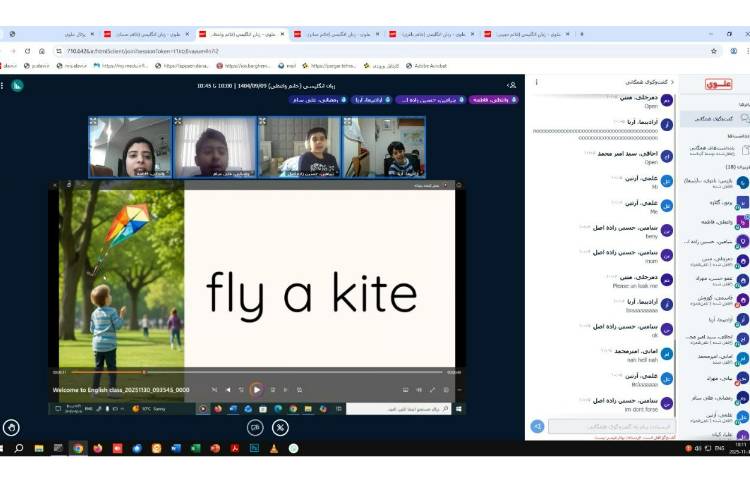Click the session logo icon top-left
The width and height of the screenshot is (750, 480).
[17, 85]
